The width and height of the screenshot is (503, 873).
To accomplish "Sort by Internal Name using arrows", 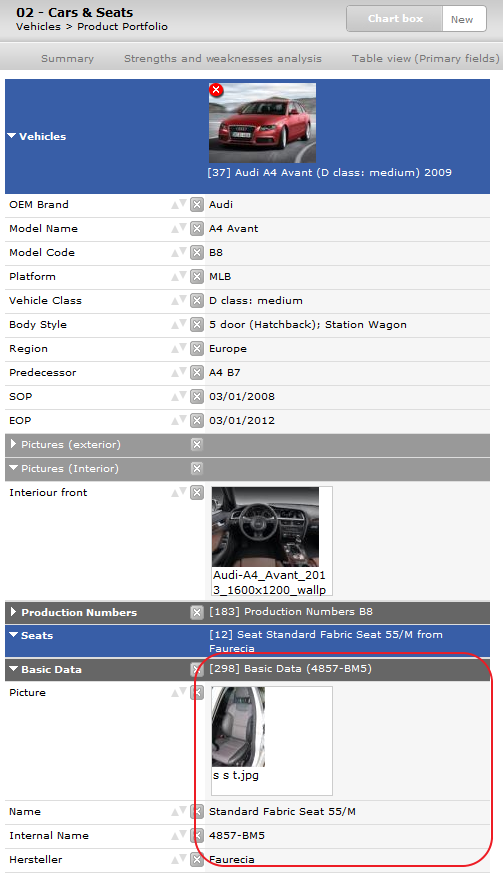I will (x=179, y=835).
